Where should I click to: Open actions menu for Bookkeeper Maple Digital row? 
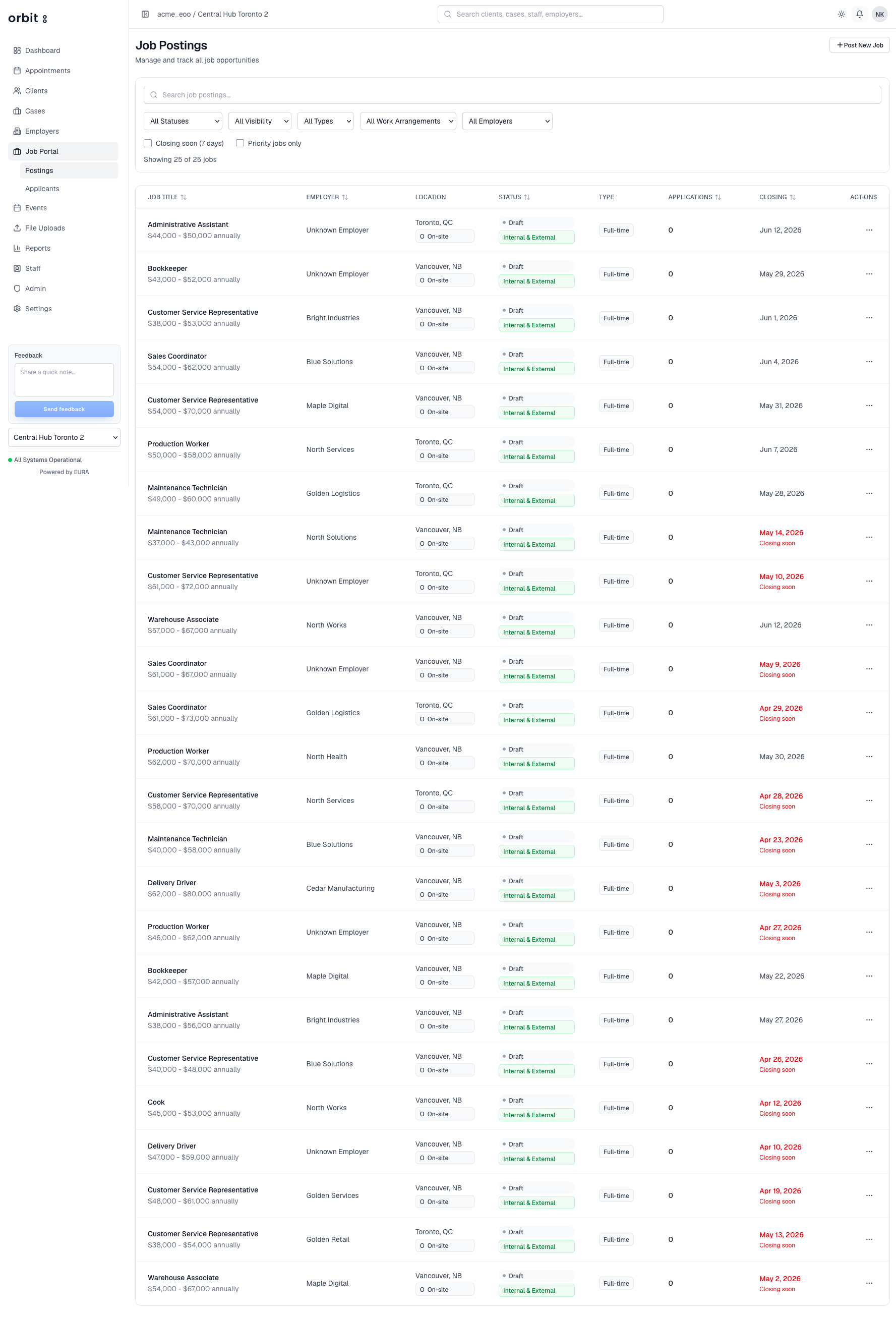869,976
